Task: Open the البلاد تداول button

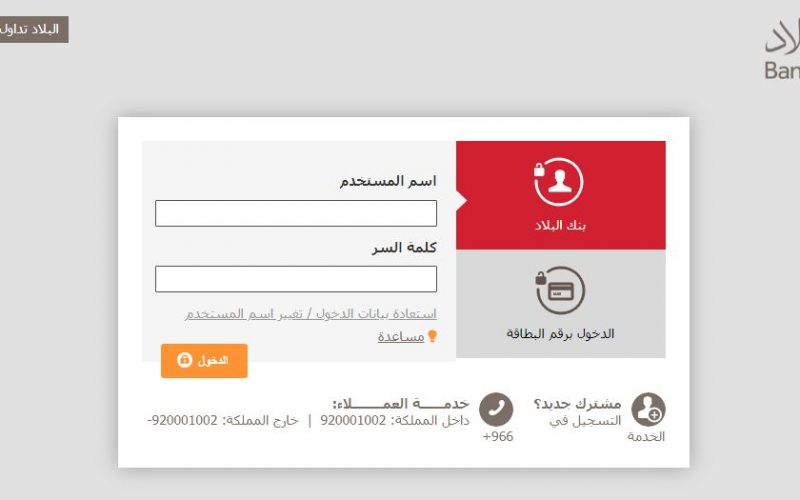Action: [34, 30]
